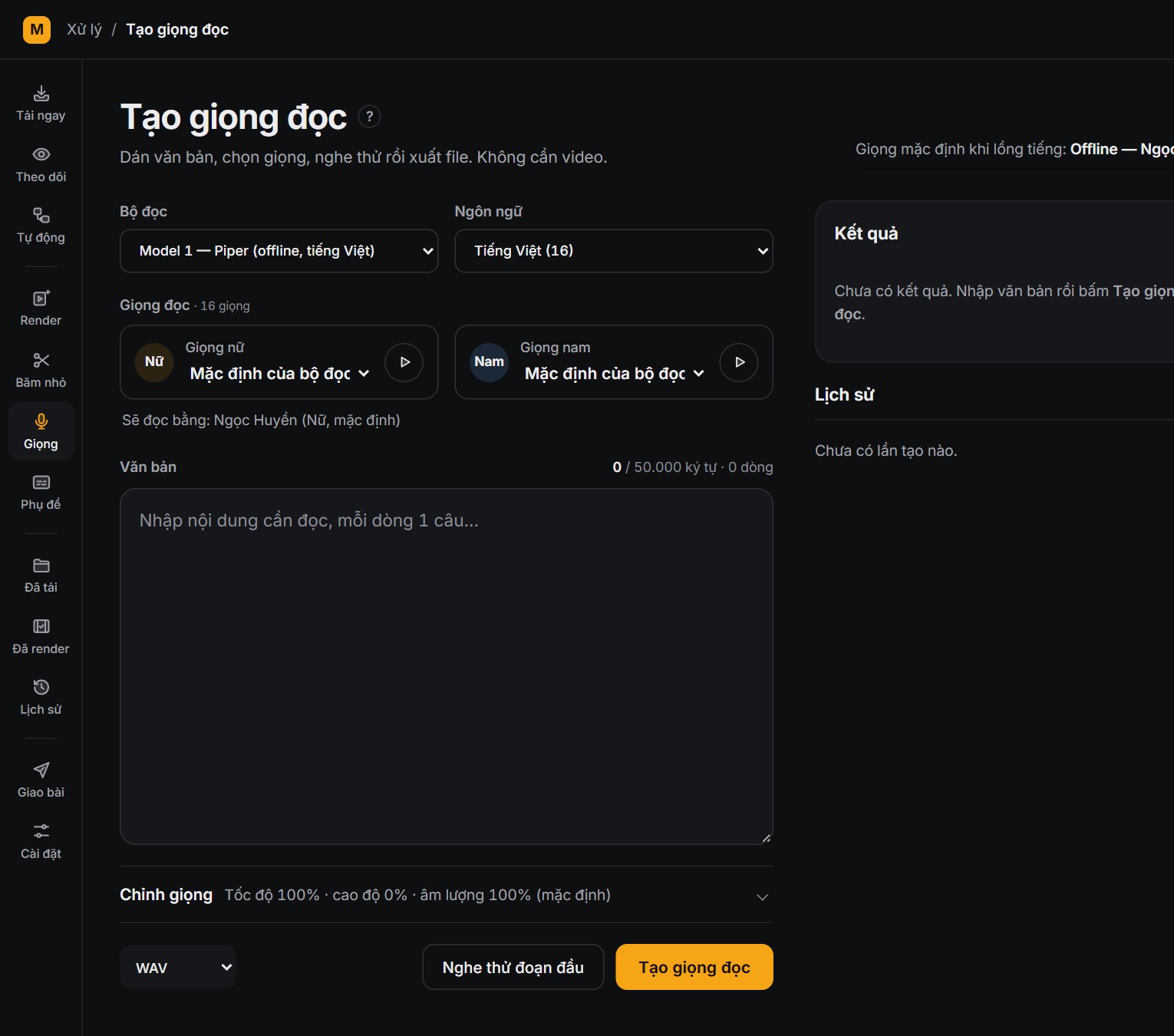This screenshot has height=1036, width=1174.
Task: Open Cài đặt settings in sidebar
Action: [41, 842]
